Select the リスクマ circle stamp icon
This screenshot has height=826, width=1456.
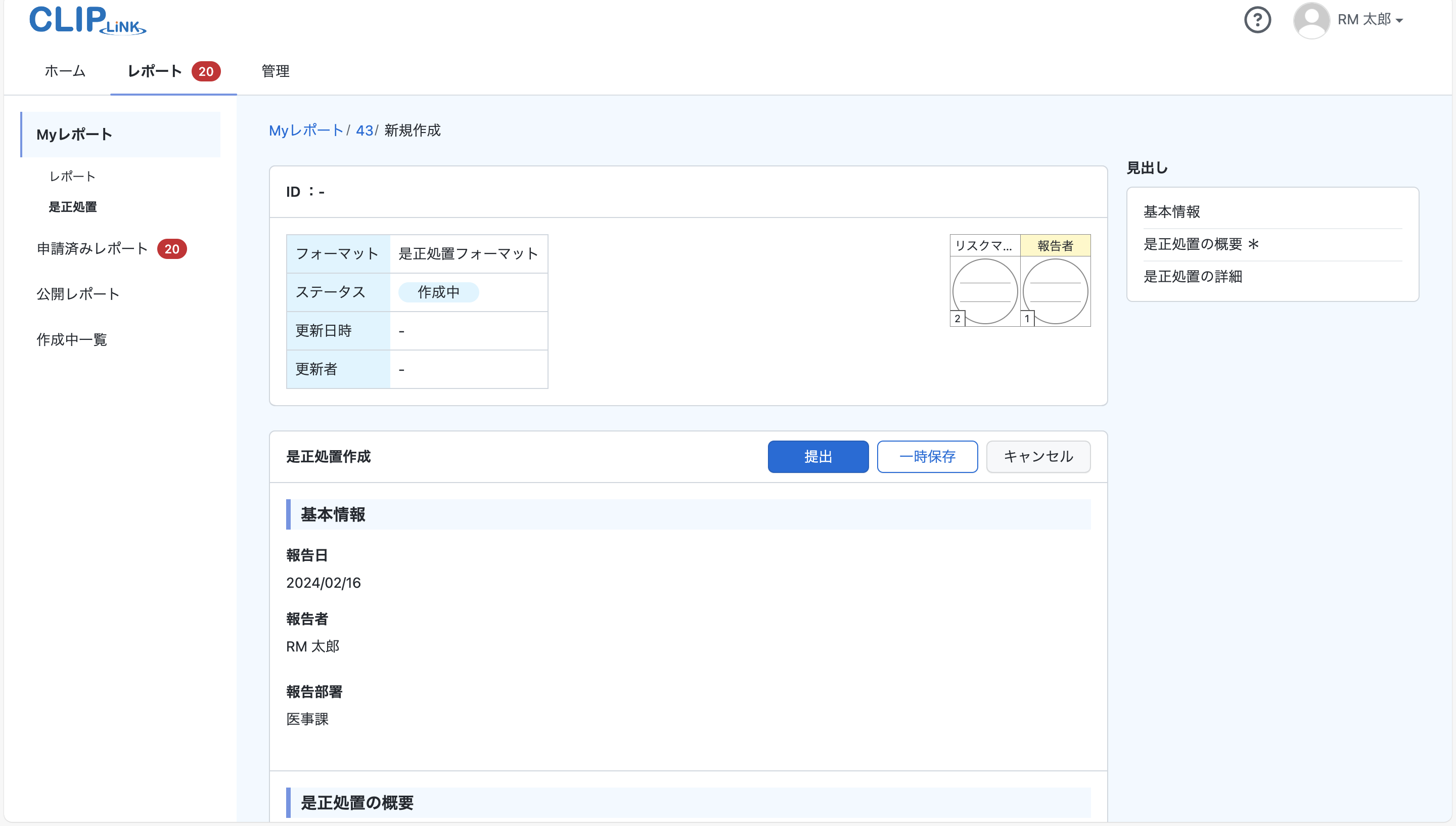984,290
